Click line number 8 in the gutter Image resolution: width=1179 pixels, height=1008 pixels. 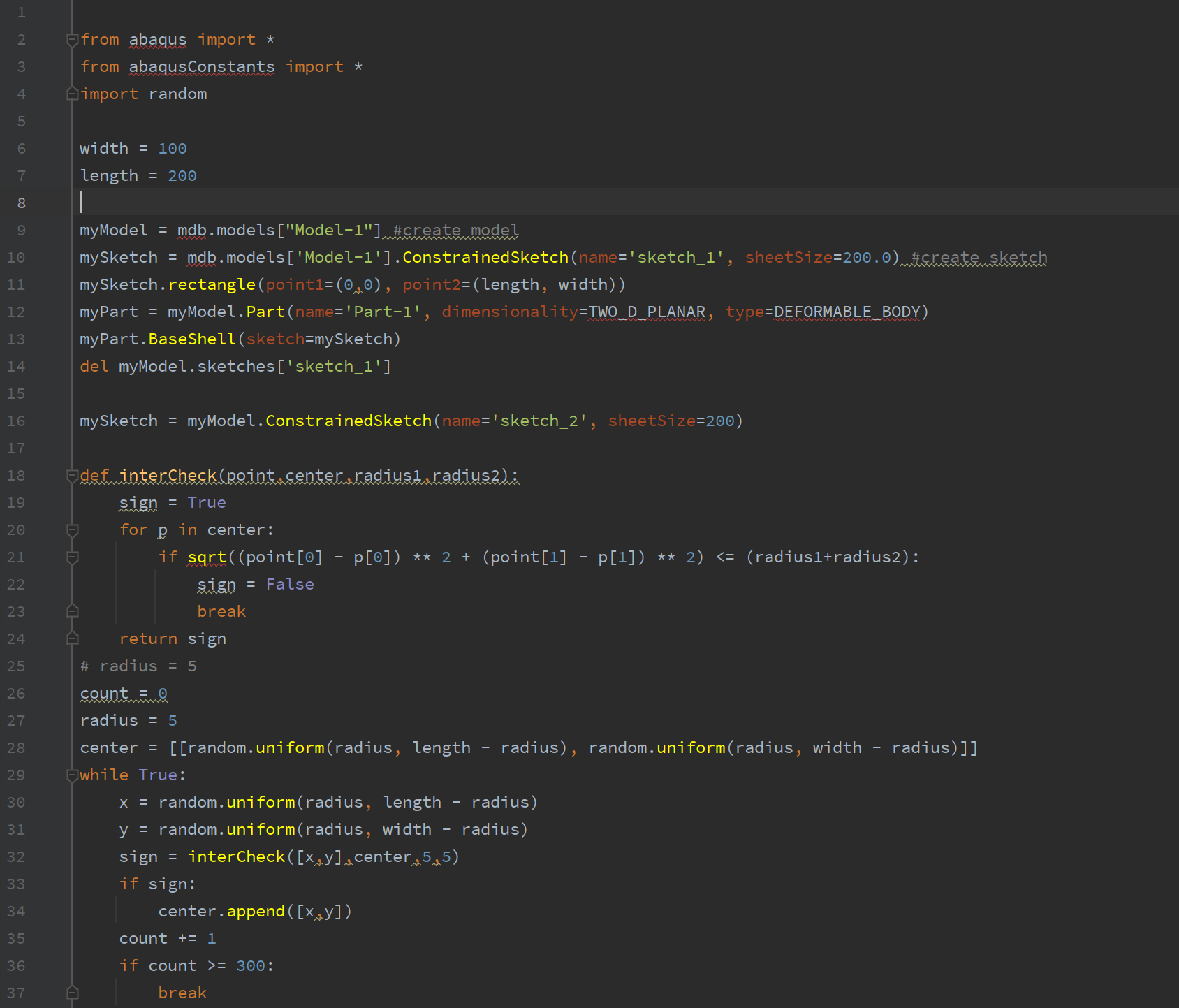21,203
